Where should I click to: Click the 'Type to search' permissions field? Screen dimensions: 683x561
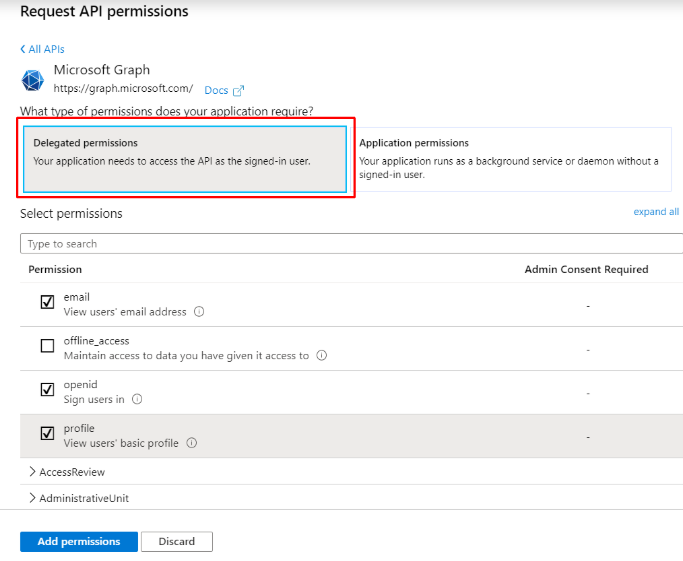(x=350, y=244)
